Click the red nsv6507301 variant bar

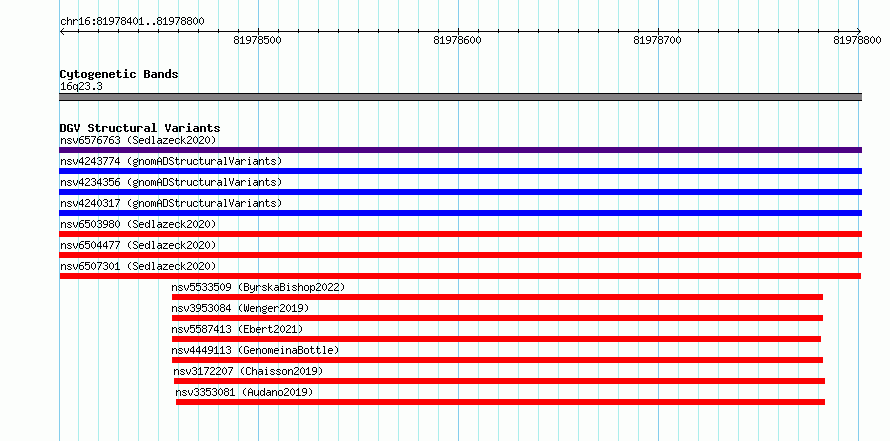460,276
